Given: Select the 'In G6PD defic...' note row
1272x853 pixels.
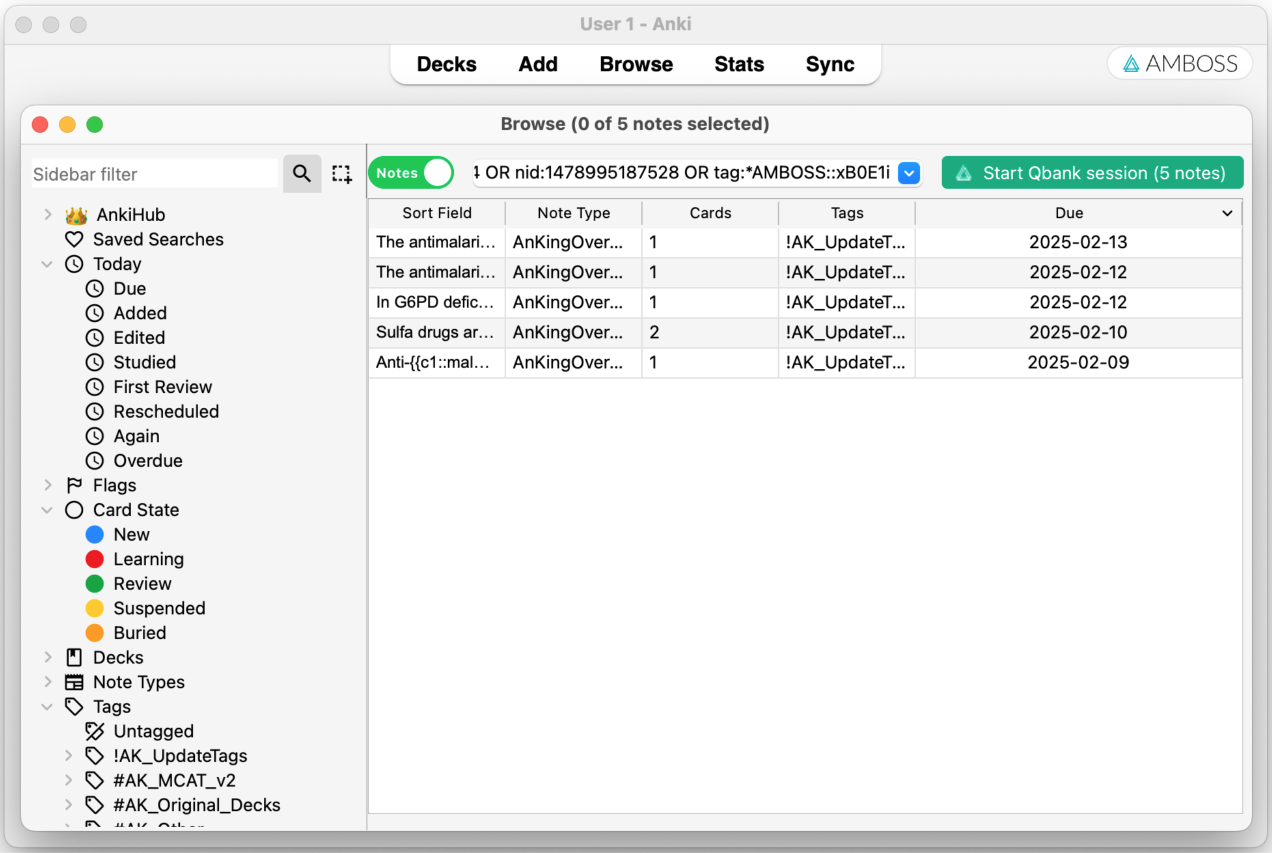Looking at the screenshot, I should [805, 302].
